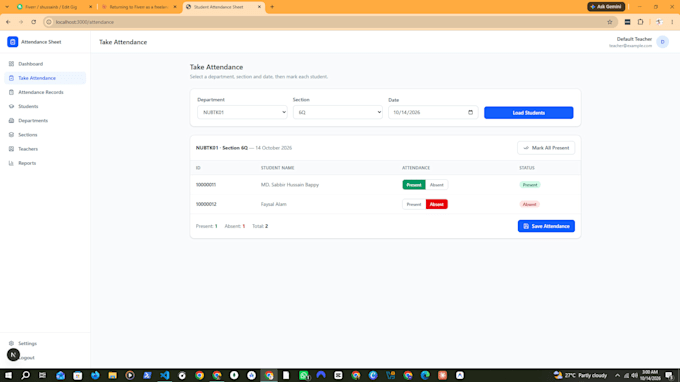Click the Total: 2 summary text
680x382 pixels.
[x=260, y=226]
